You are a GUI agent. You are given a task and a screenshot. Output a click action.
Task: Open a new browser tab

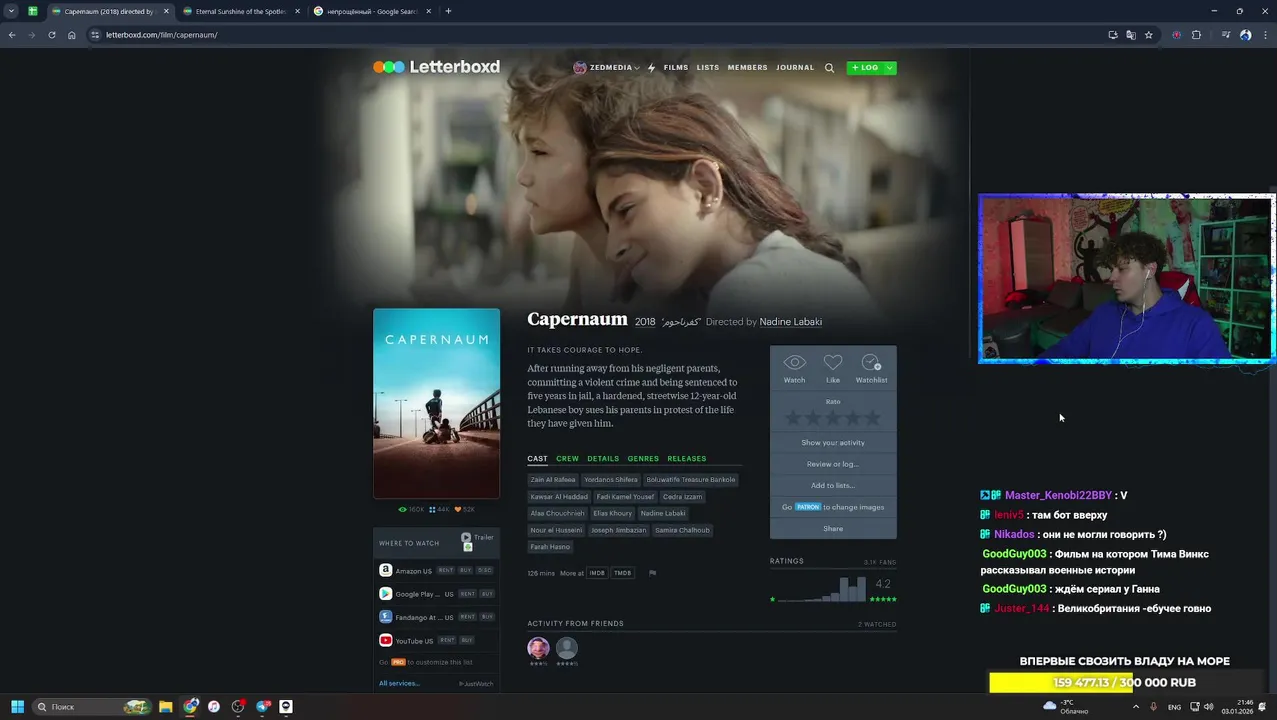[x=448, y=11]
